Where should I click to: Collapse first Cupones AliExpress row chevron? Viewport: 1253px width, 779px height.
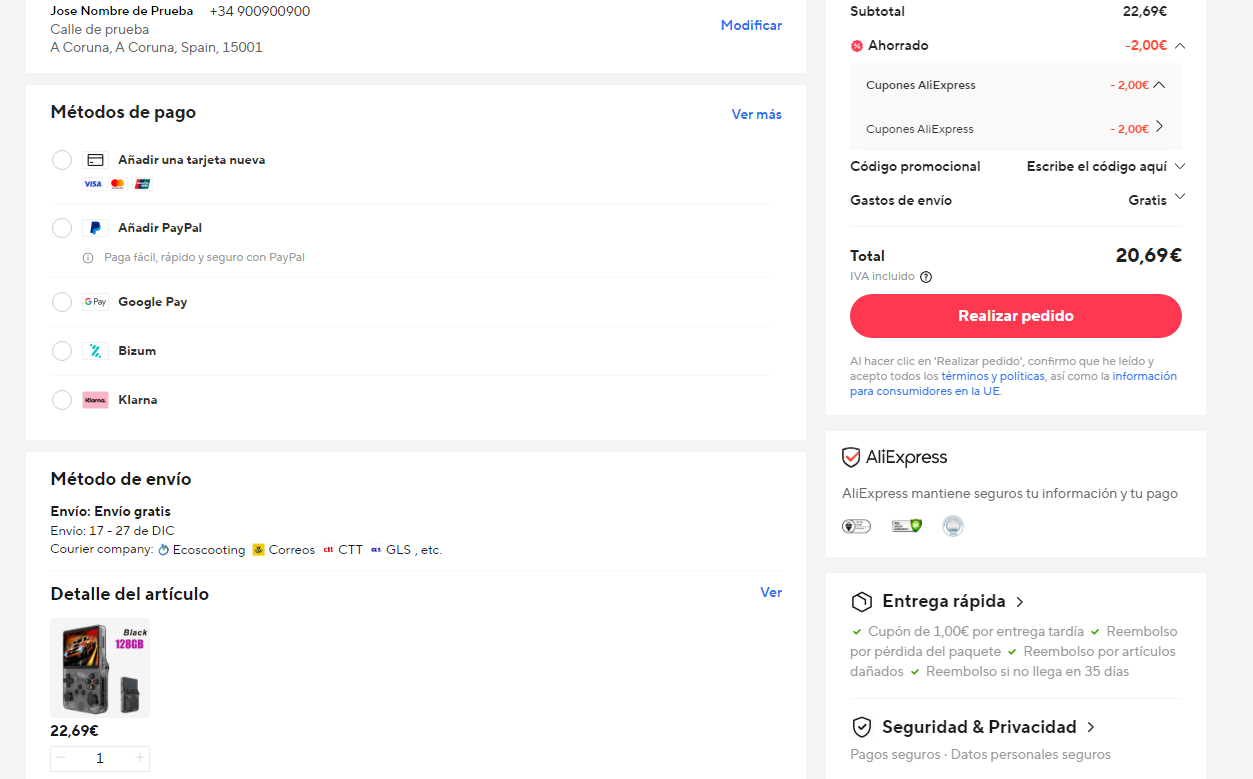[x=1159, y=85]
